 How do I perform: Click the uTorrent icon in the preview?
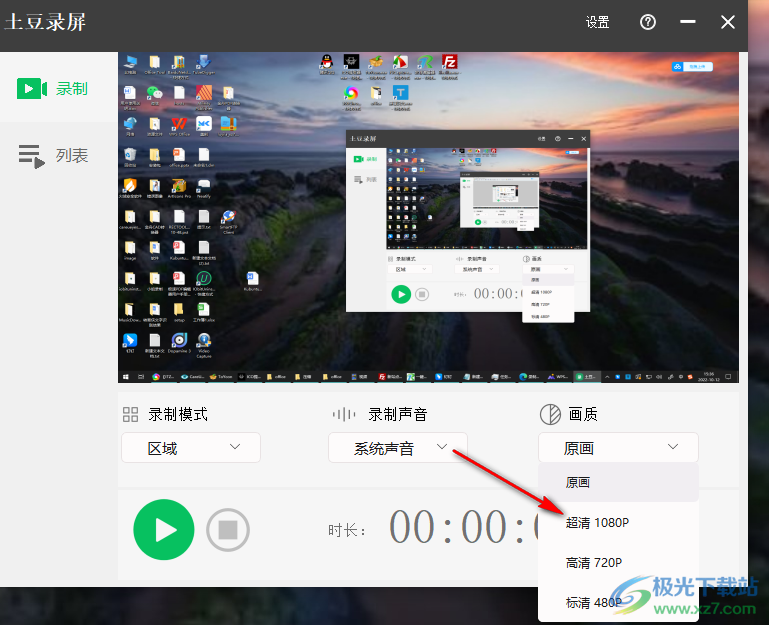coord(204,279)
